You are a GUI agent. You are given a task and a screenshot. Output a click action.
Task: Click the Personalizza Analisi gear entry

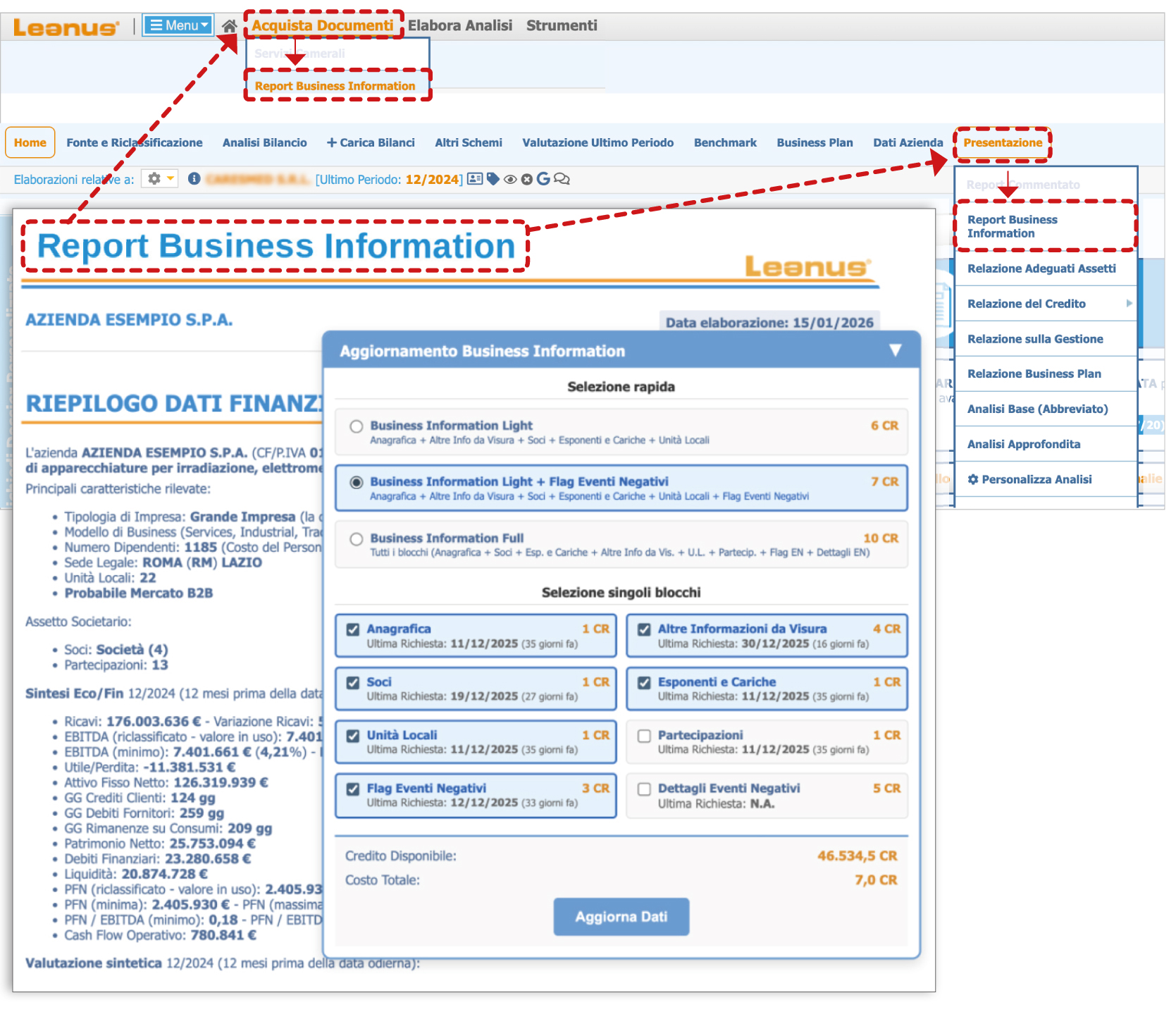point(1029,479)
